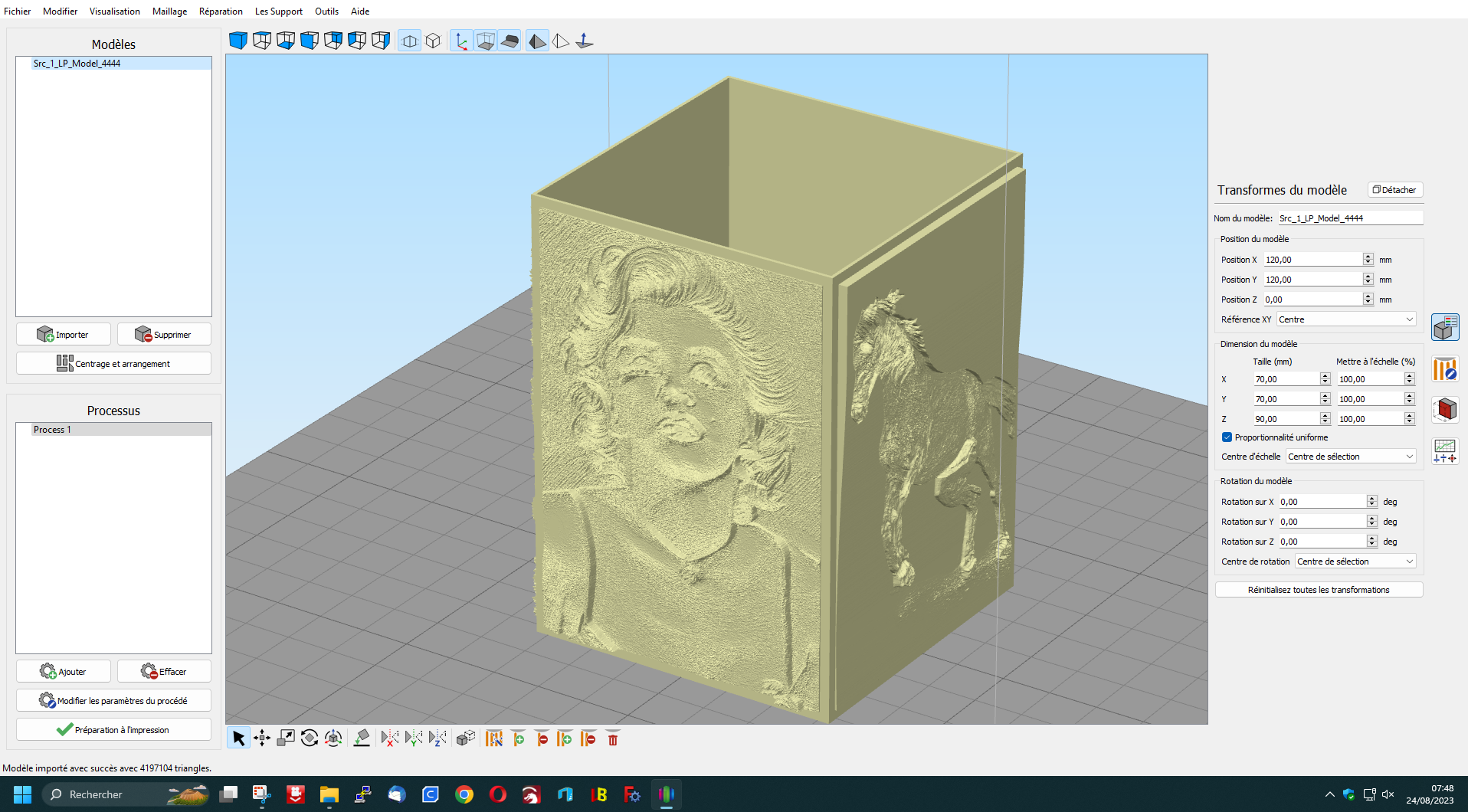Toggle solid model rendering
Screen dimensions: 1468x812
(x=537, y=41)
